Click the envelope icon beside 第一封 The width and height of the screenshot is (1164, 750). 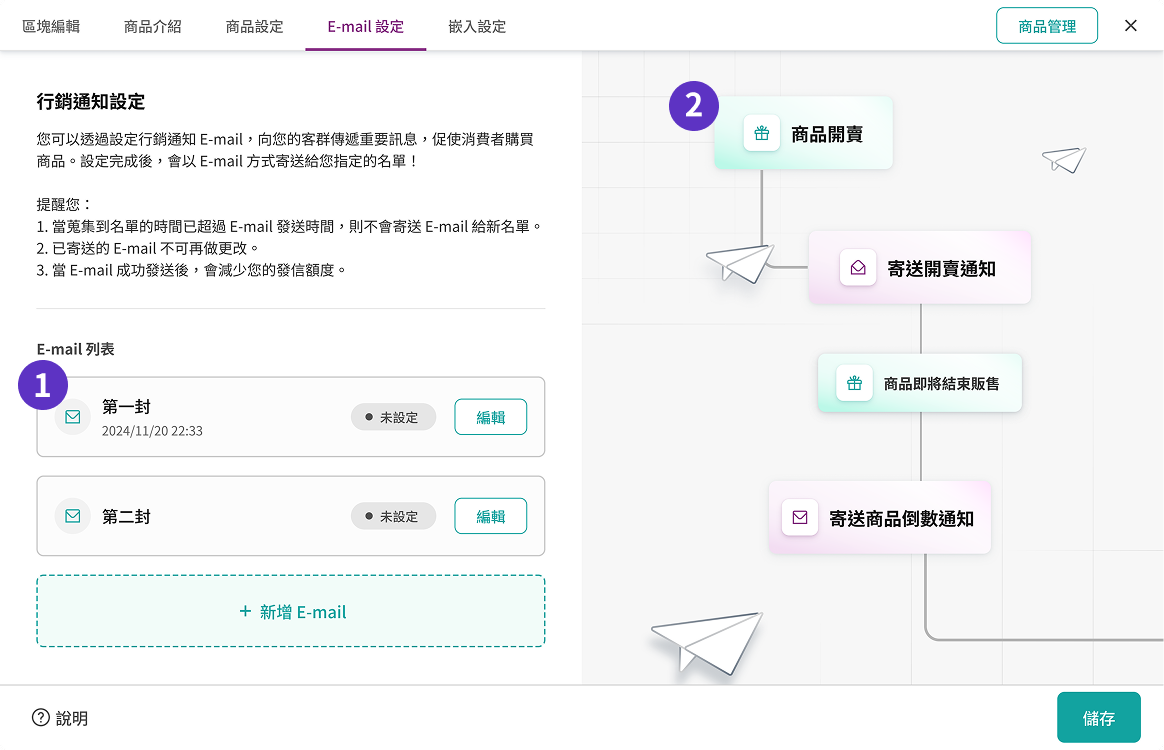[73, 417]
